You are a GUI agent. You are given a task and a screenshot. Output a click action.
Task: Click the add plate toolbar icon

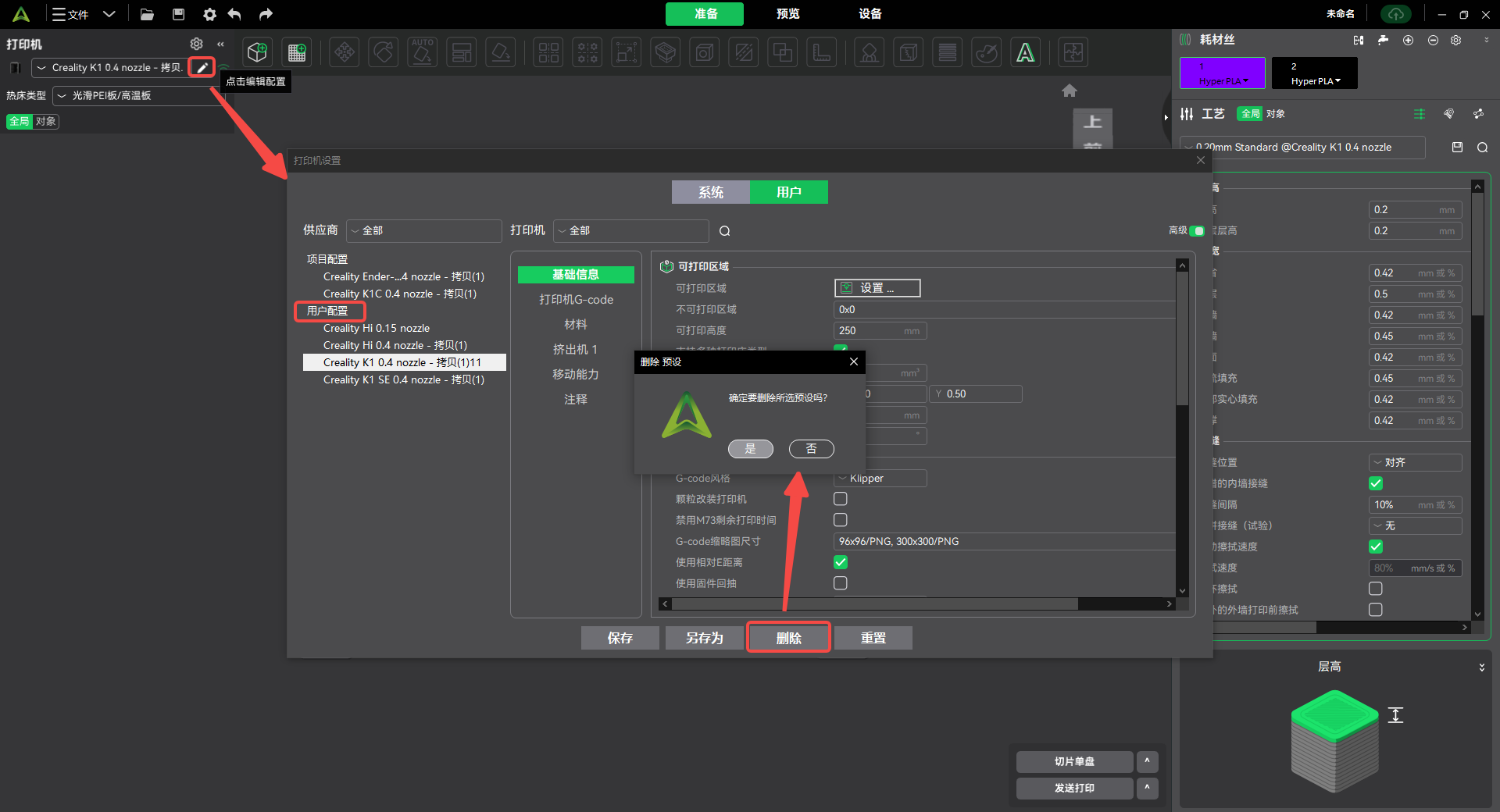pos(297,52)
